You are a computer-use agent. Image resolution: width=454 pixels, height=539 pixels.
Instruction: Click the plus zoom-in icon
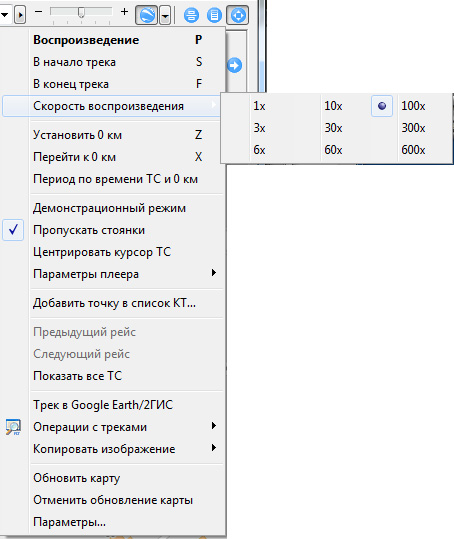click(124, 12)
